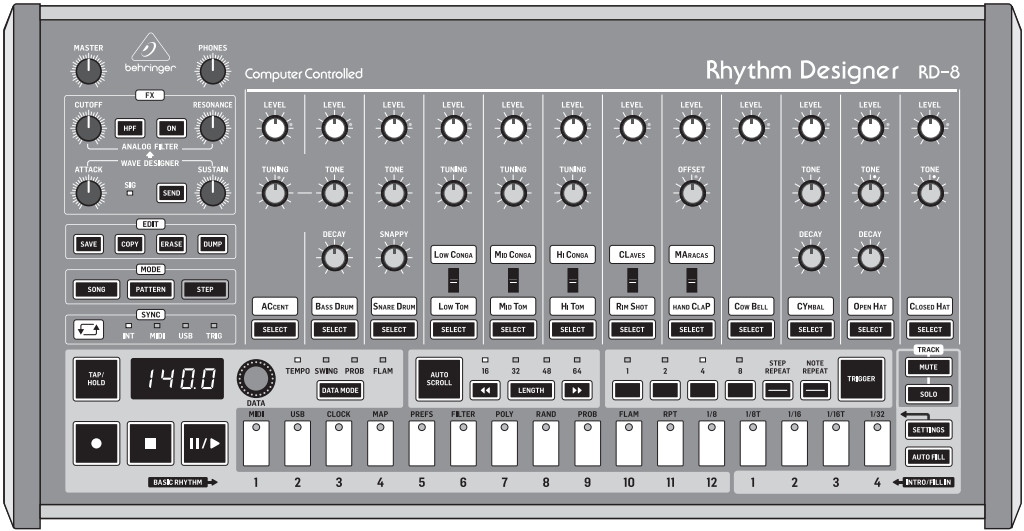Click the Bass Drum DECAY knob
Image resolution: width=1024 pixels, height=531 pixels.
pyautogui.click(x=334, y=258)
